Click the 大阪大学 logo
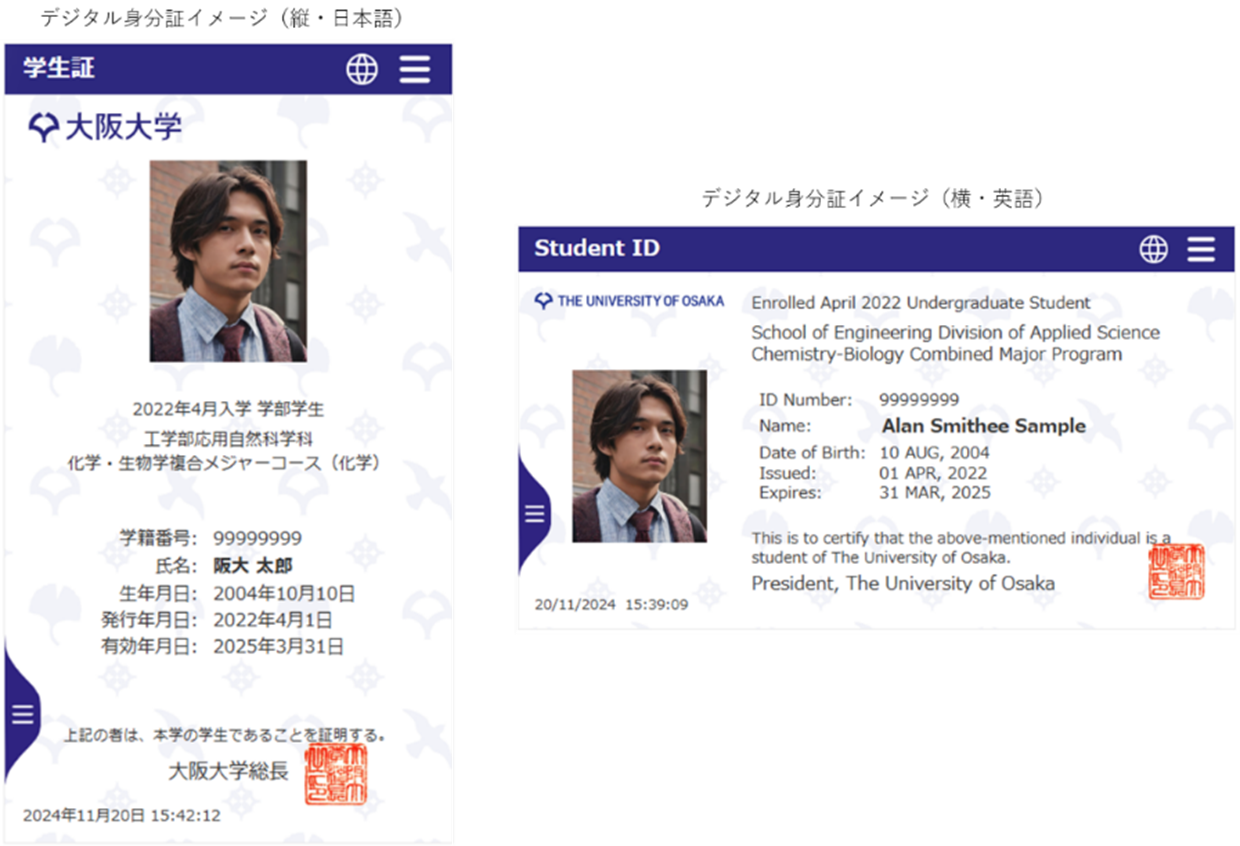 [105, 127]
